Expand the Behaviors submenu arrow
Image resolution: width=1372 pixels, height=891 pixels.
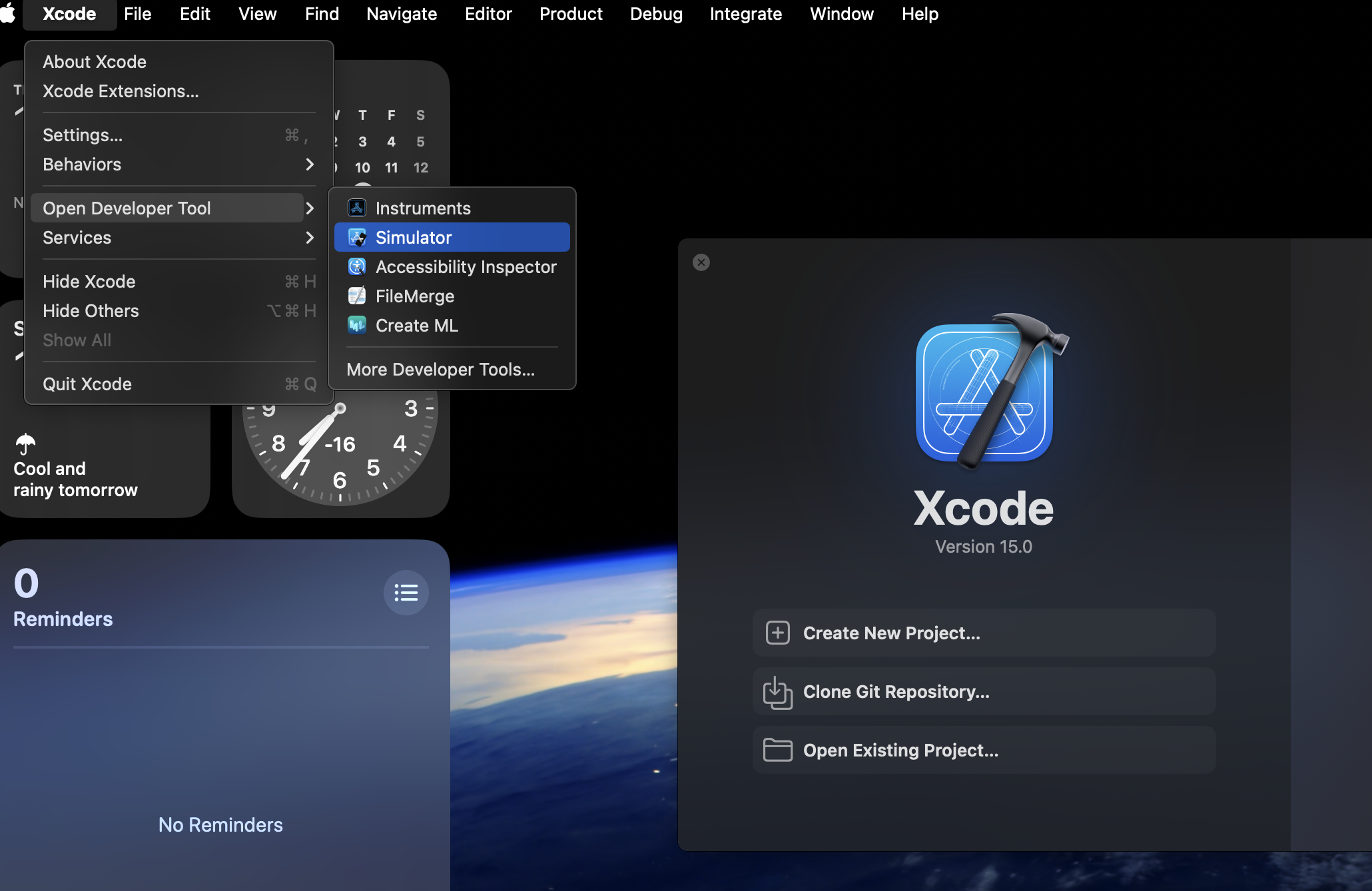coord(310,164)
